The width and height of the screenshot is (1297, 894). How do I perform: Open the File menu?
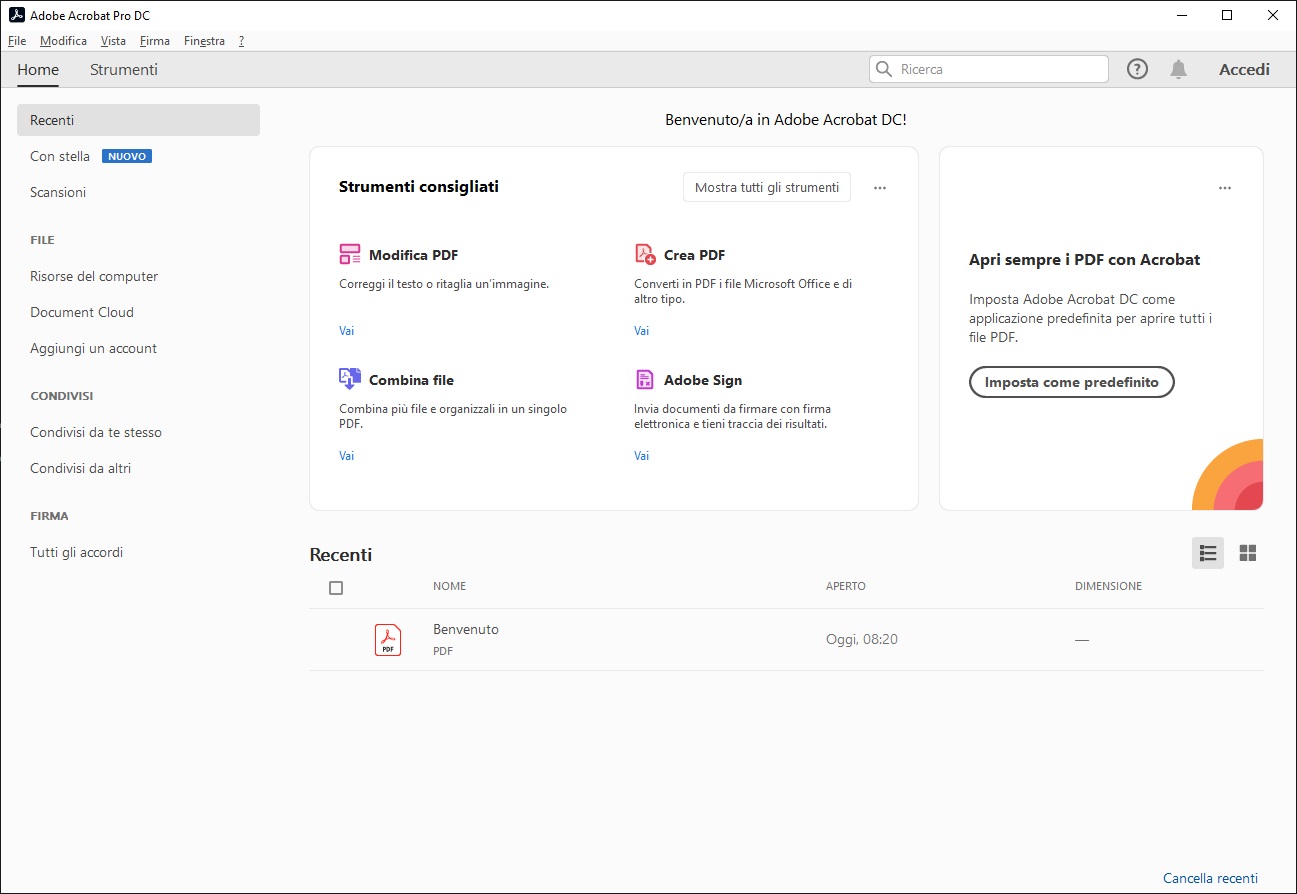click(x=17, y=41)
